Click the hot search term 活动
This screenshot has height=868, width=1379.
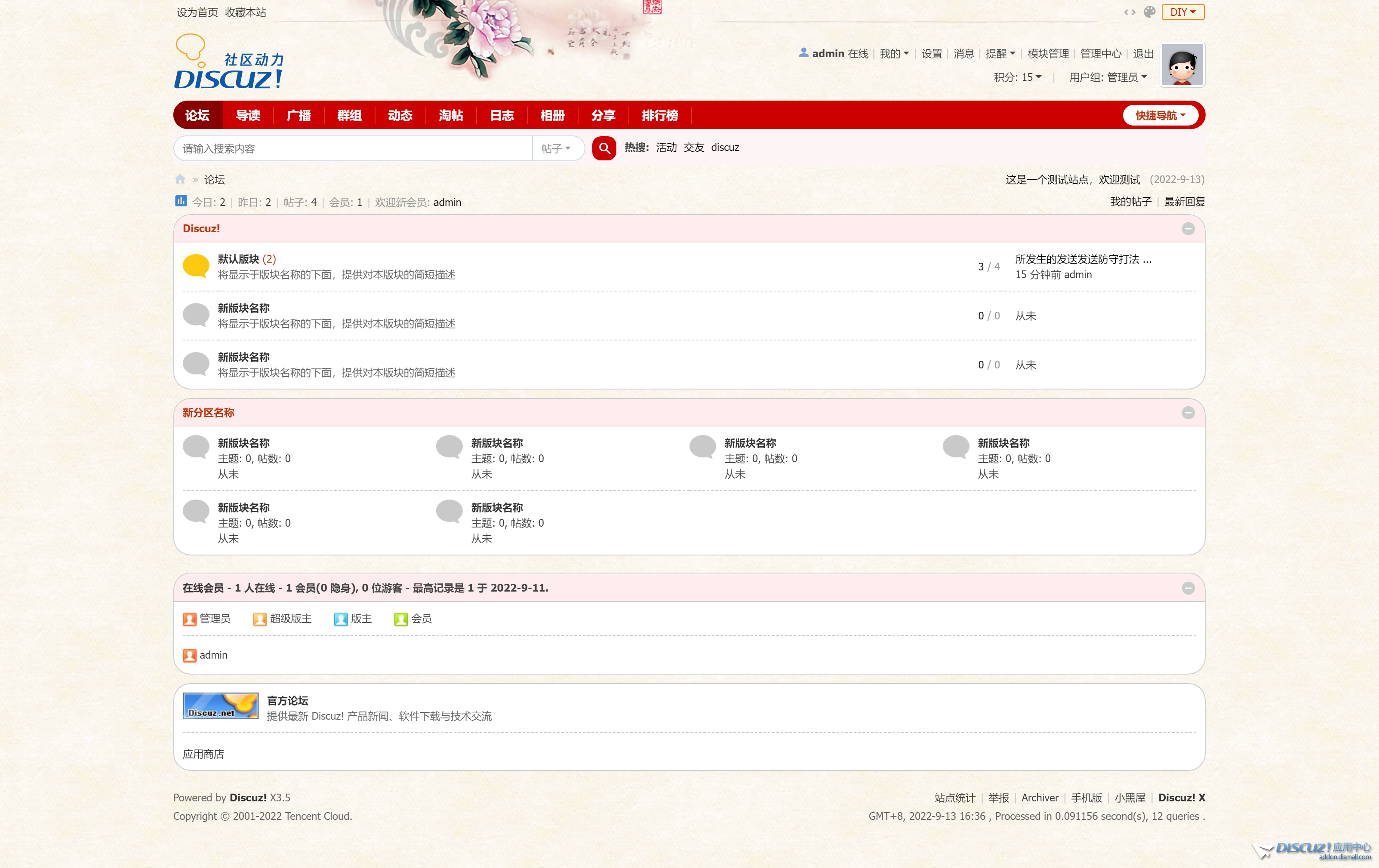point(666,147)
